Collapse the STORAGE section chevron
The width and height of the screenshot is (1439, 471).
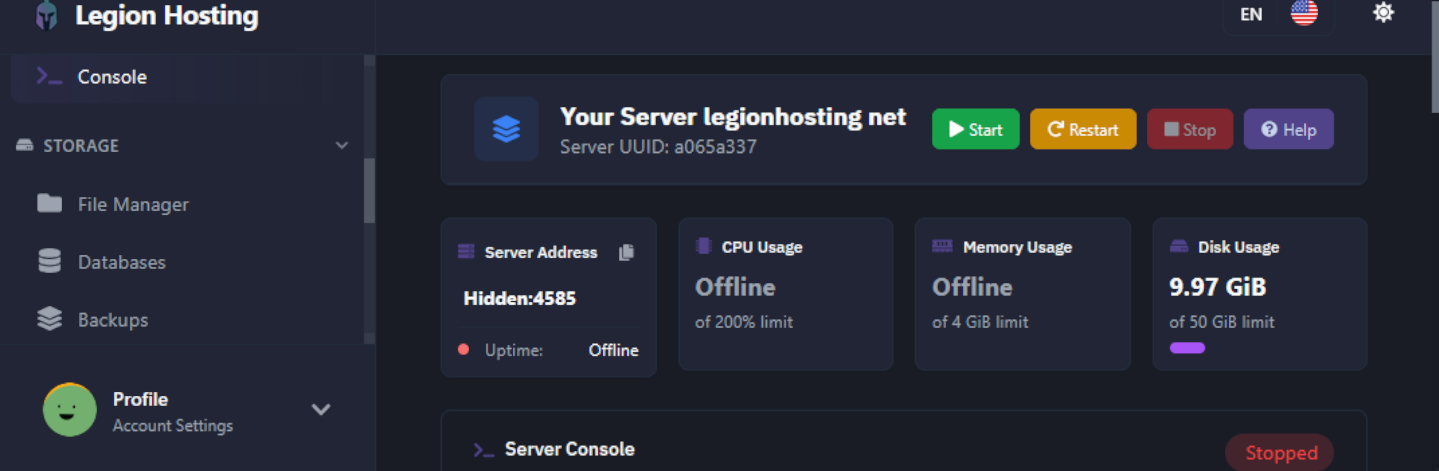(342, 145)
